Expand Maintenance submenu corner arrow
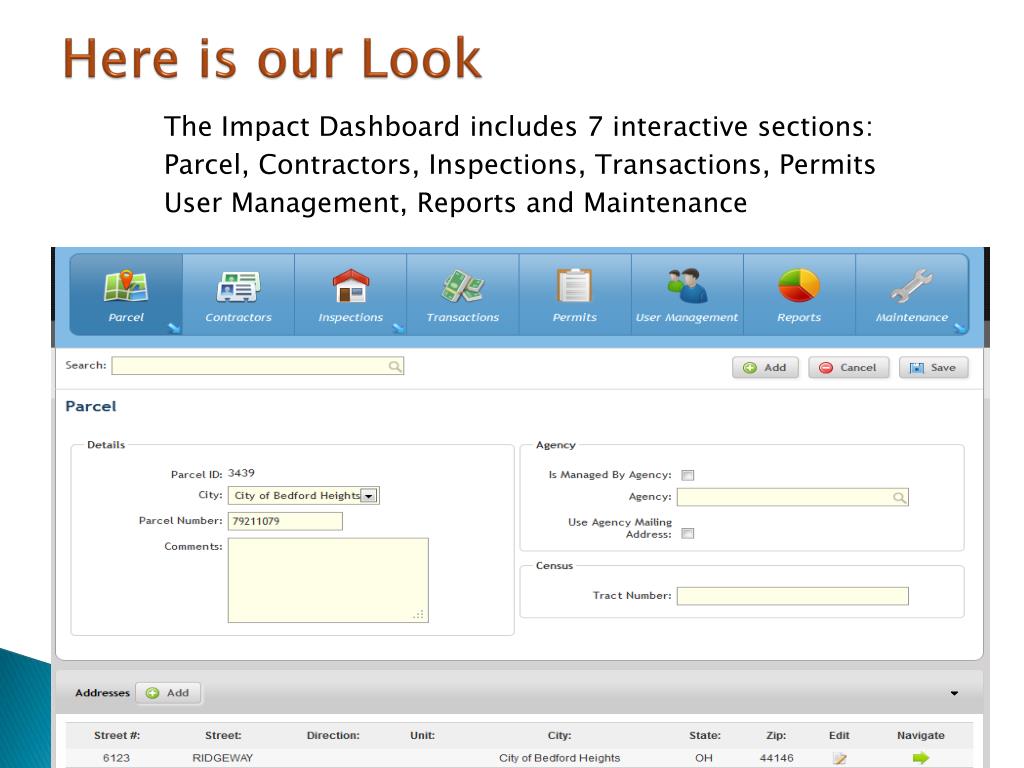The width and height of the screenshot is (1024, 768). [x=960, y=328]
